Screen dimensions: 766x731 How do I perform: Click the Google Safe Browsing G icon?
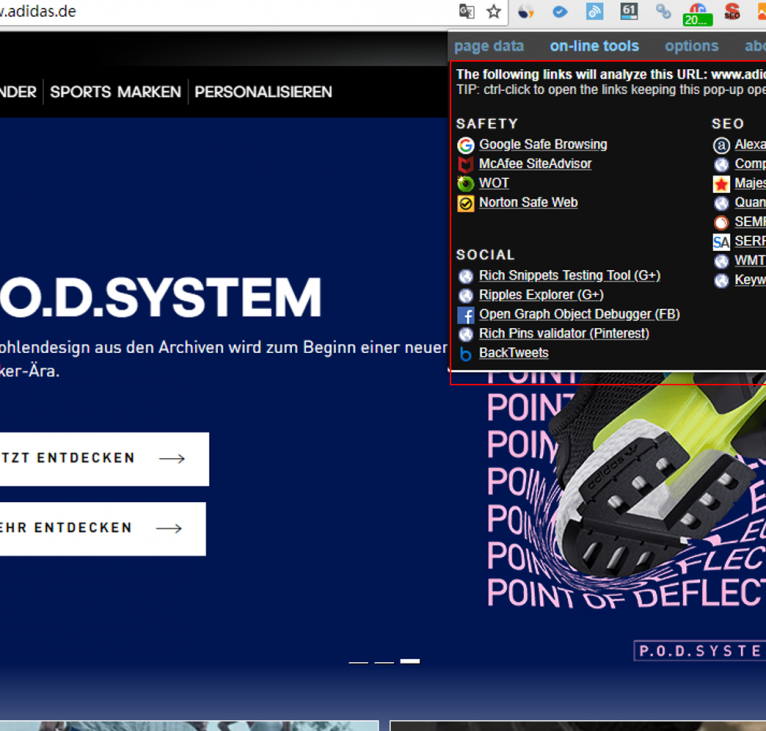(x=465, y=145)
